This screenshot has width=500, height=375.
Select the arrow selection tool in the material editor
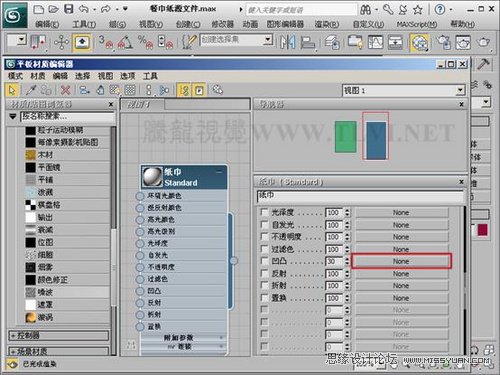click(x=13, y=90)
